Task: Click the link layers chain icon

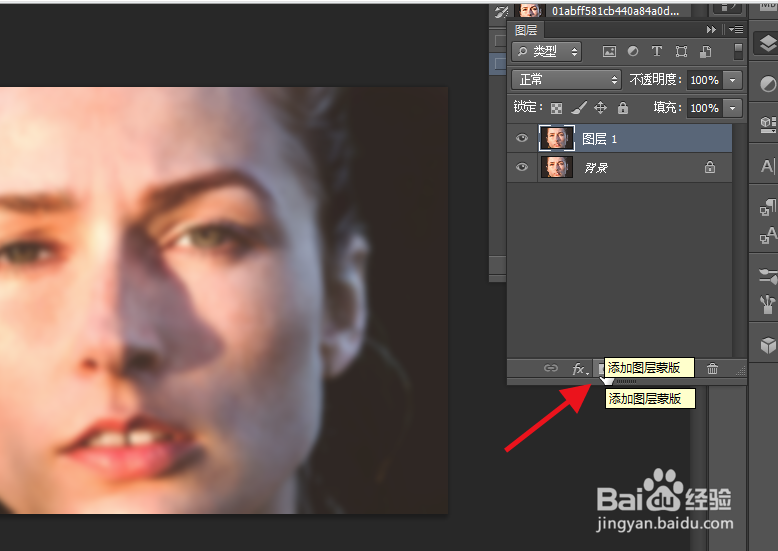Action: point(551,368)
